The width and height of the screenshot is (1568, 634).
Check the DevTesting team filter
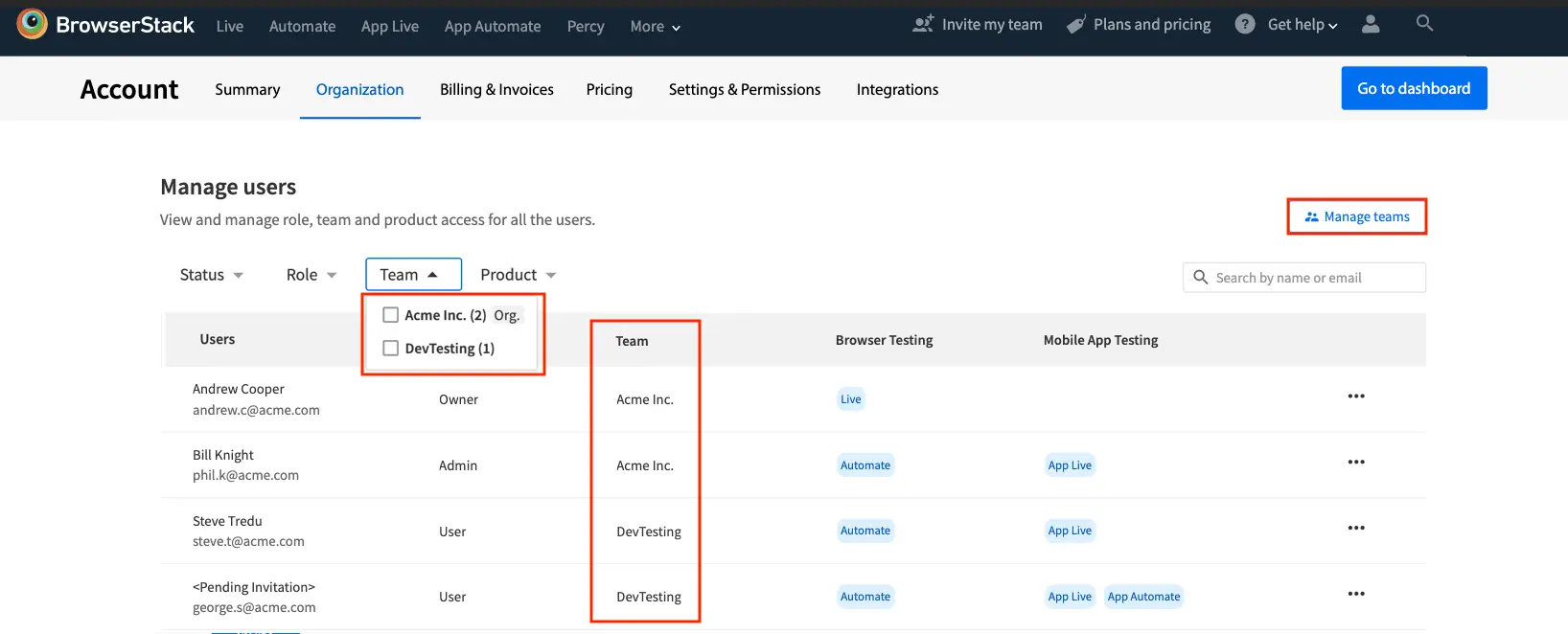pyautogui.click(x=390, y=349)
